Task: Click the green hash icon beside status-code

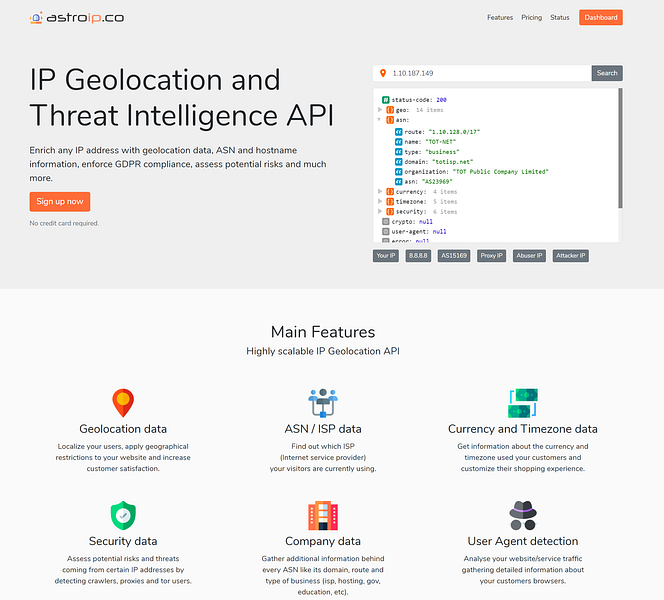Action: [x=385, y=100]
